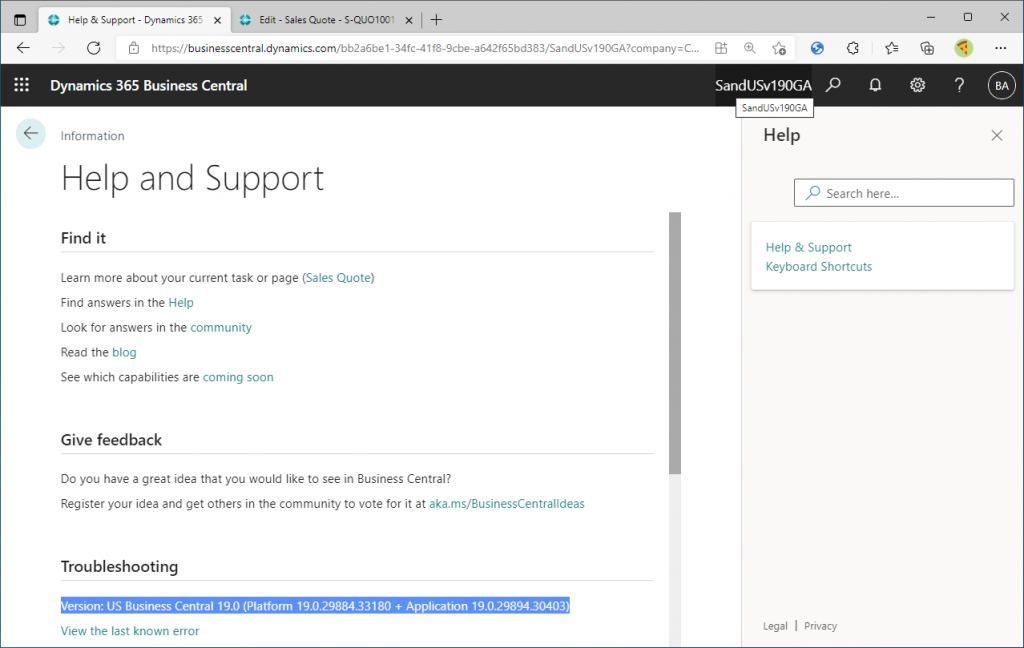Open aka.ms/BusinessCentralIdeas link
Viewport: 1024px width, 648px height.
pos(507,504)
